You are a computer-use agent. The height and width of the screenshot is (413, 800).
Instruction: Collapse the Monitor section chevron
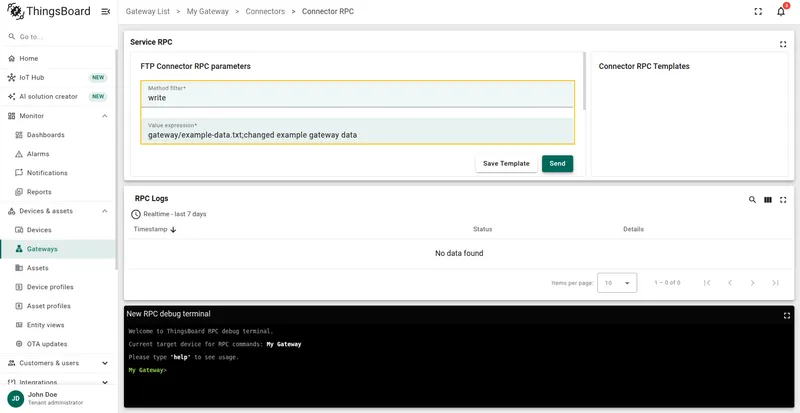[105, 116]
